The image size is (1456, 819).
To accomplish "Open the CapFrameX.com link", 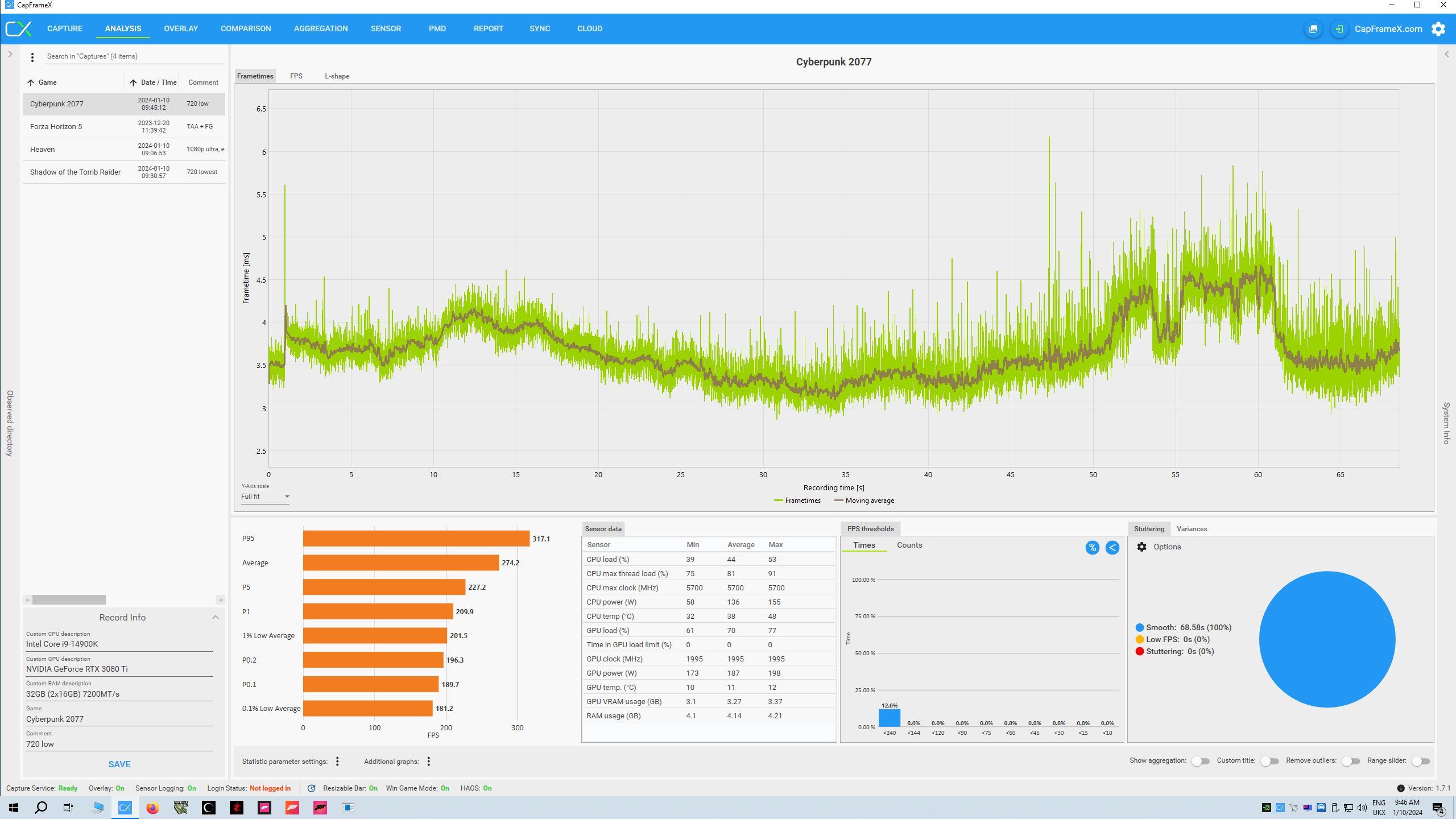I will tap(1388, 29).
